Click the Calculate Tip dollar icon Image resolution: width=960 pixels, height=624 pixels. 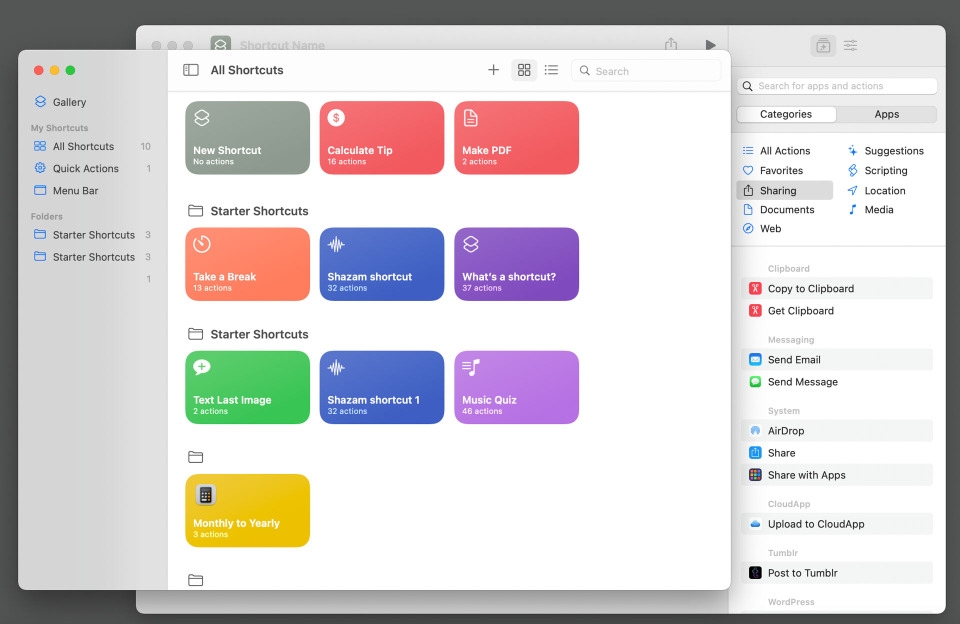coord(336,118)
